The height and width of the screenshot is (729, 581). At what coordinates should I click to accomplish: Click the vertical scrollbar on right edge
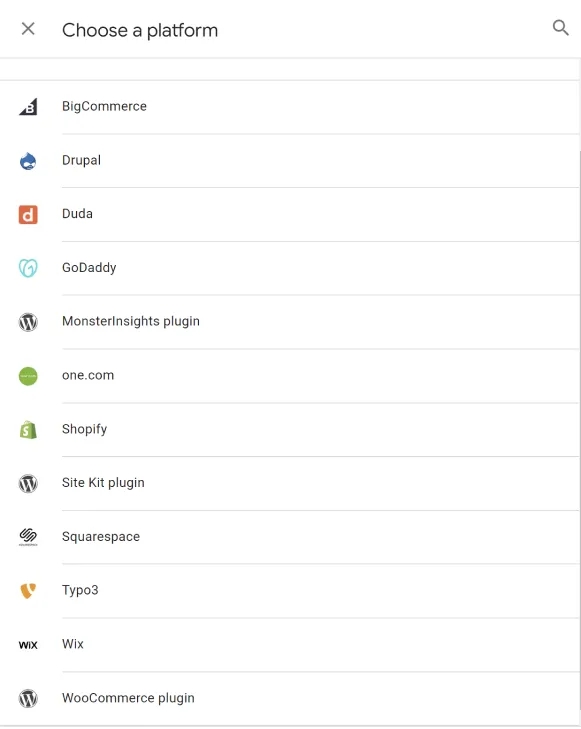tap(580, 437)
